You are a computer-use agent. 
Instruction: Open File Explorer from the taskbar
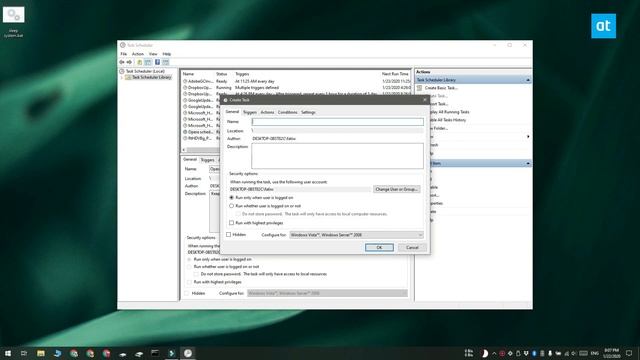coord(41,353)
